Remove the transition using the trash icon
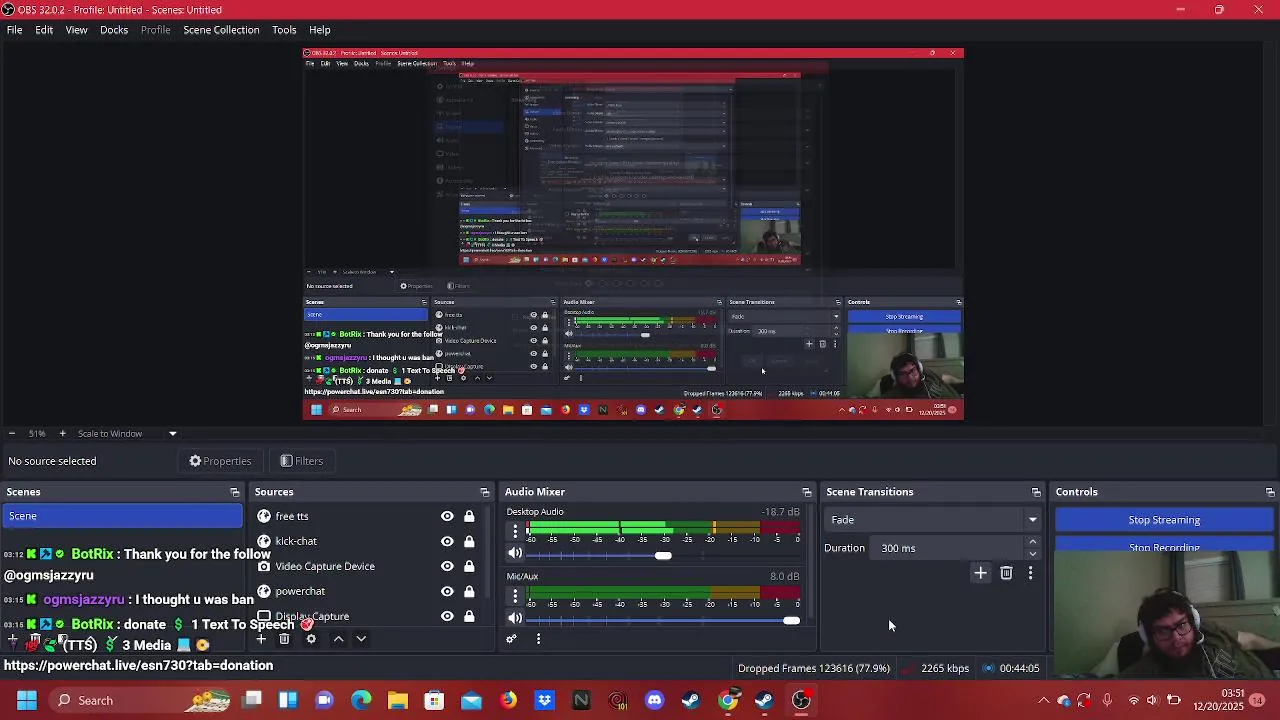The image size is (1280, 720). pos(1006,573)
